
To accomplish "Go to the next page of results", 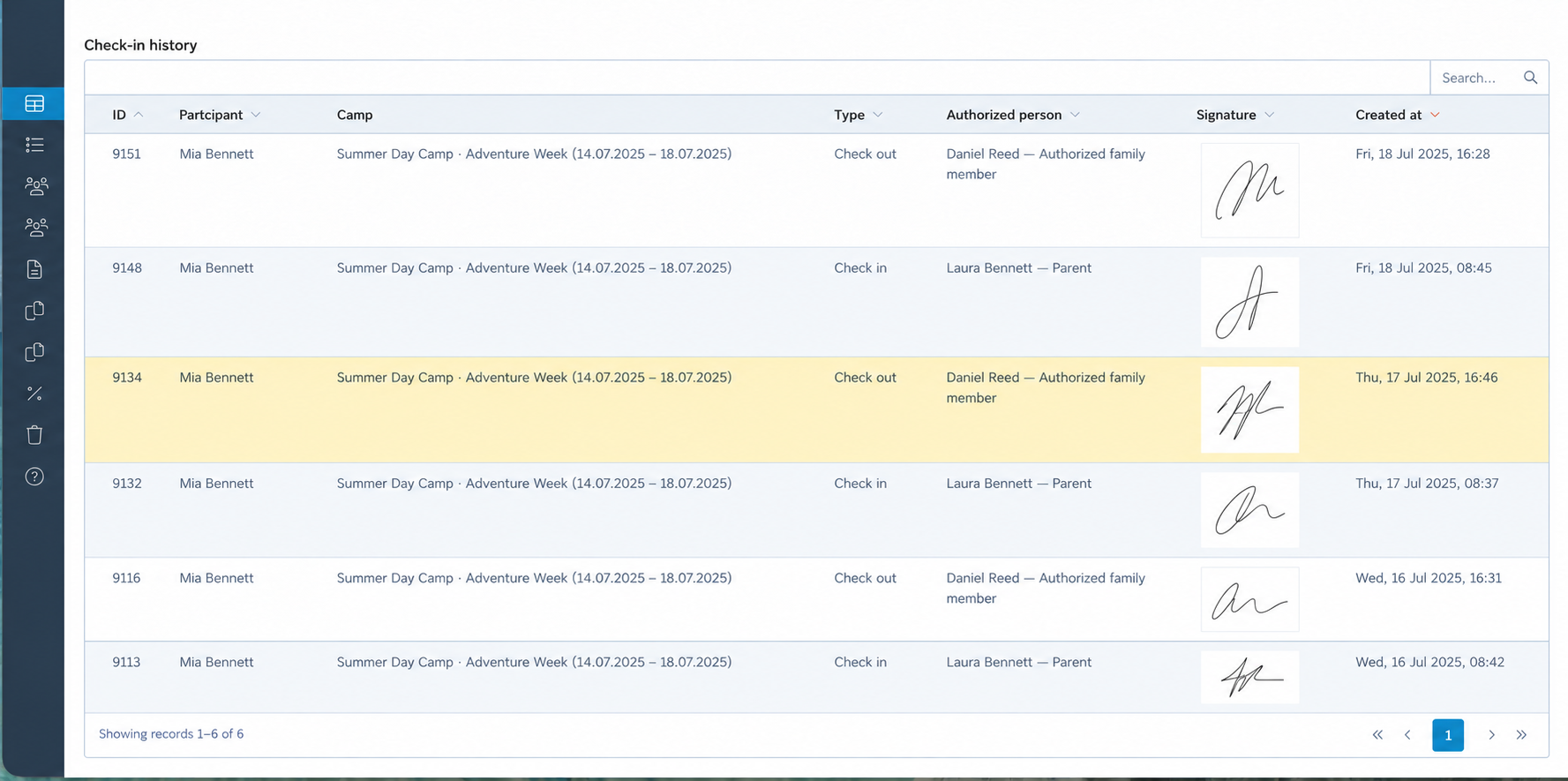I will (x=1491, y=735).
